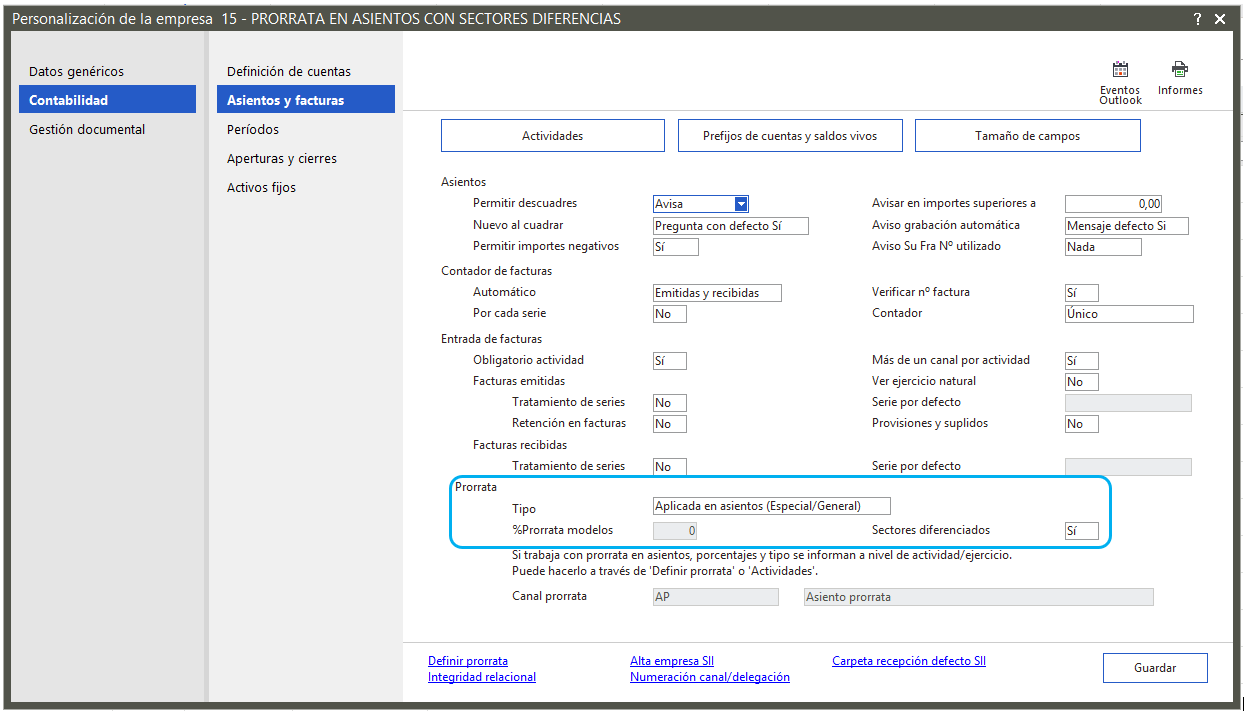The height and width of the screenshot is (712, 1244).
Task: Follow the Definir prorrata link
Action: (468, 661)
